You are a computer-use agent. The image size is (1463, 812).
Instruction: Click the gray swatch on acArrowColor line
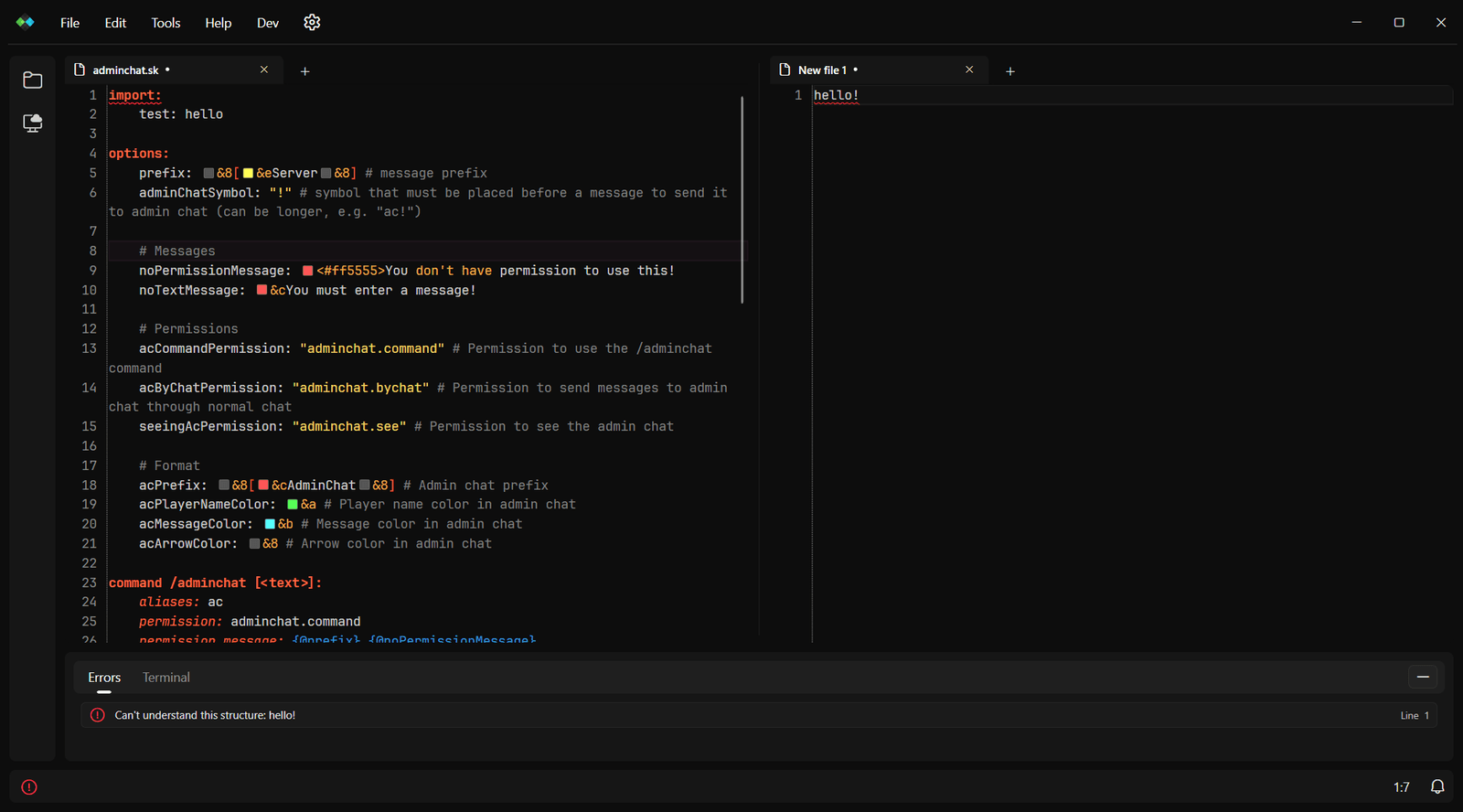pos(255,544)
